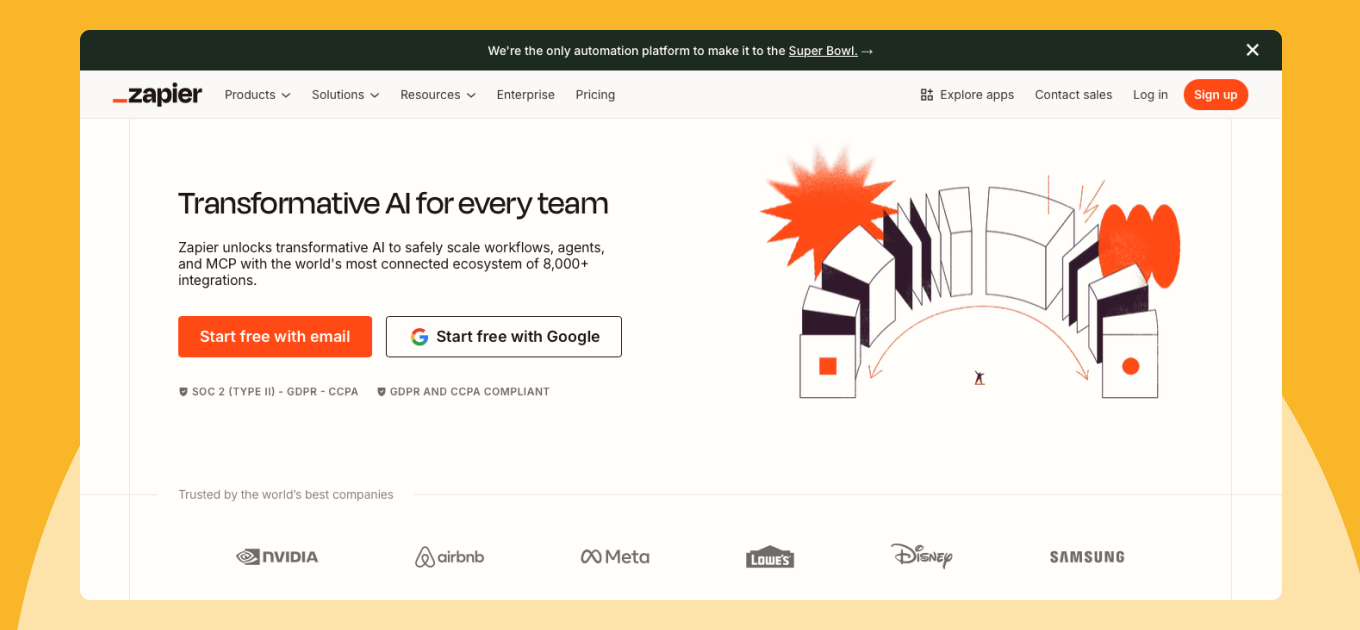Click the Meta company logo

tap(615, 557)
